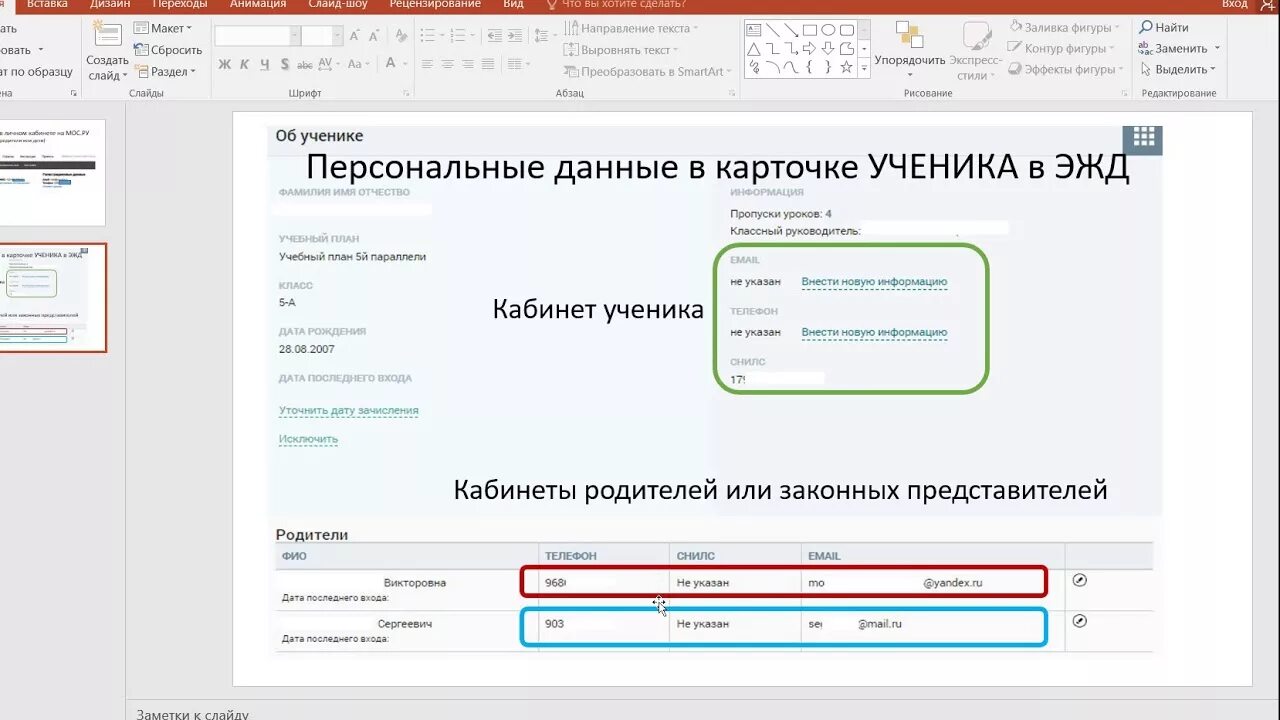The width and height of the screenshot is (1280, 720).
Task: Open the Вставка ribbon tab
Action: [47, 4]
